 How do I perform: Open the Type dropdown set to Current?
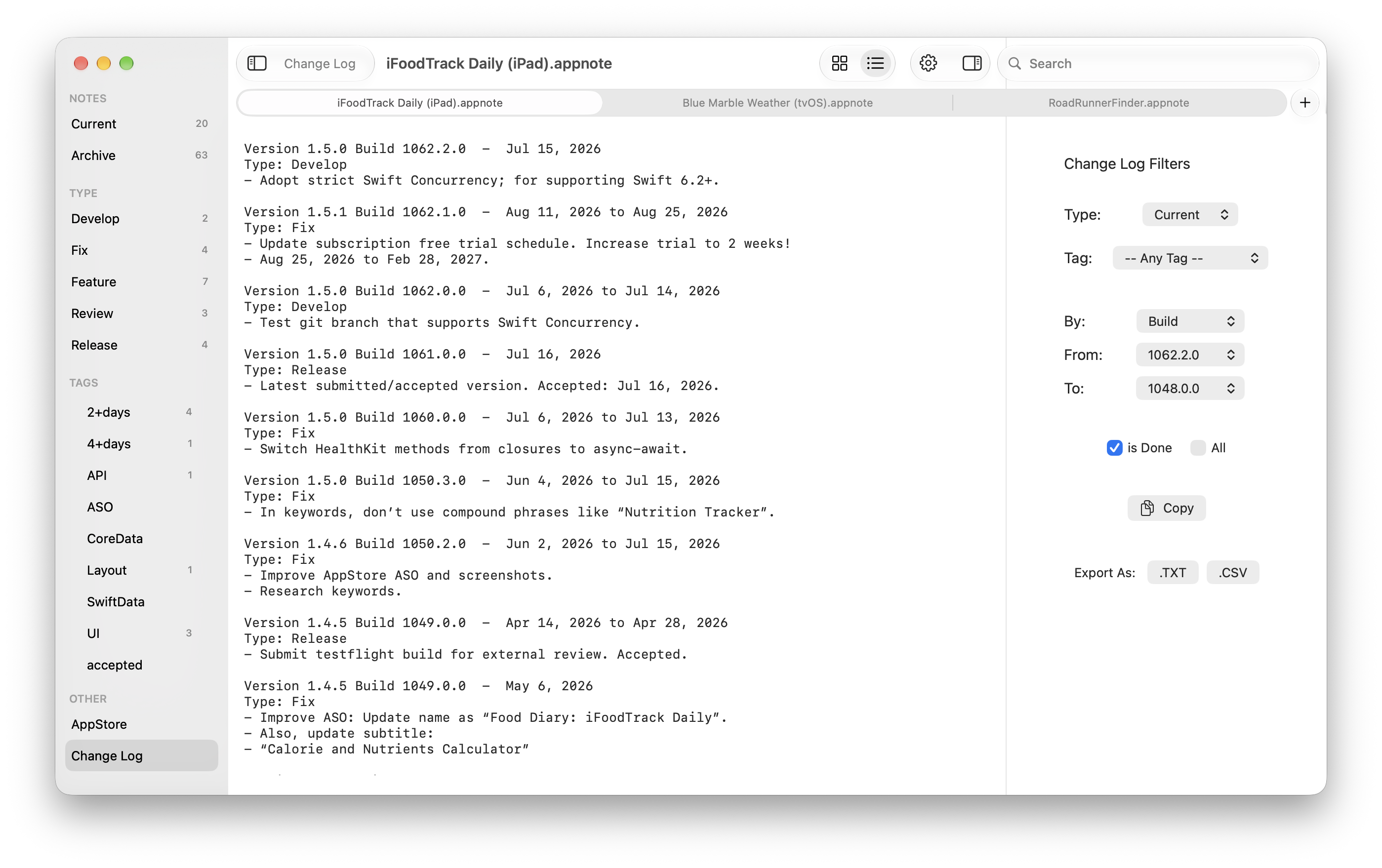[x=1189, y=215]
